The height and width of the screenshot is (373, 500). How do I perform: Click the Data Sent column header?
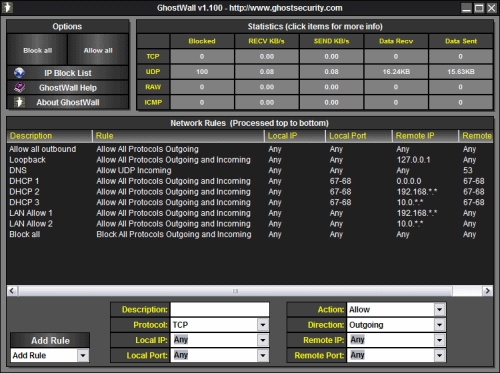pos(461,41)
